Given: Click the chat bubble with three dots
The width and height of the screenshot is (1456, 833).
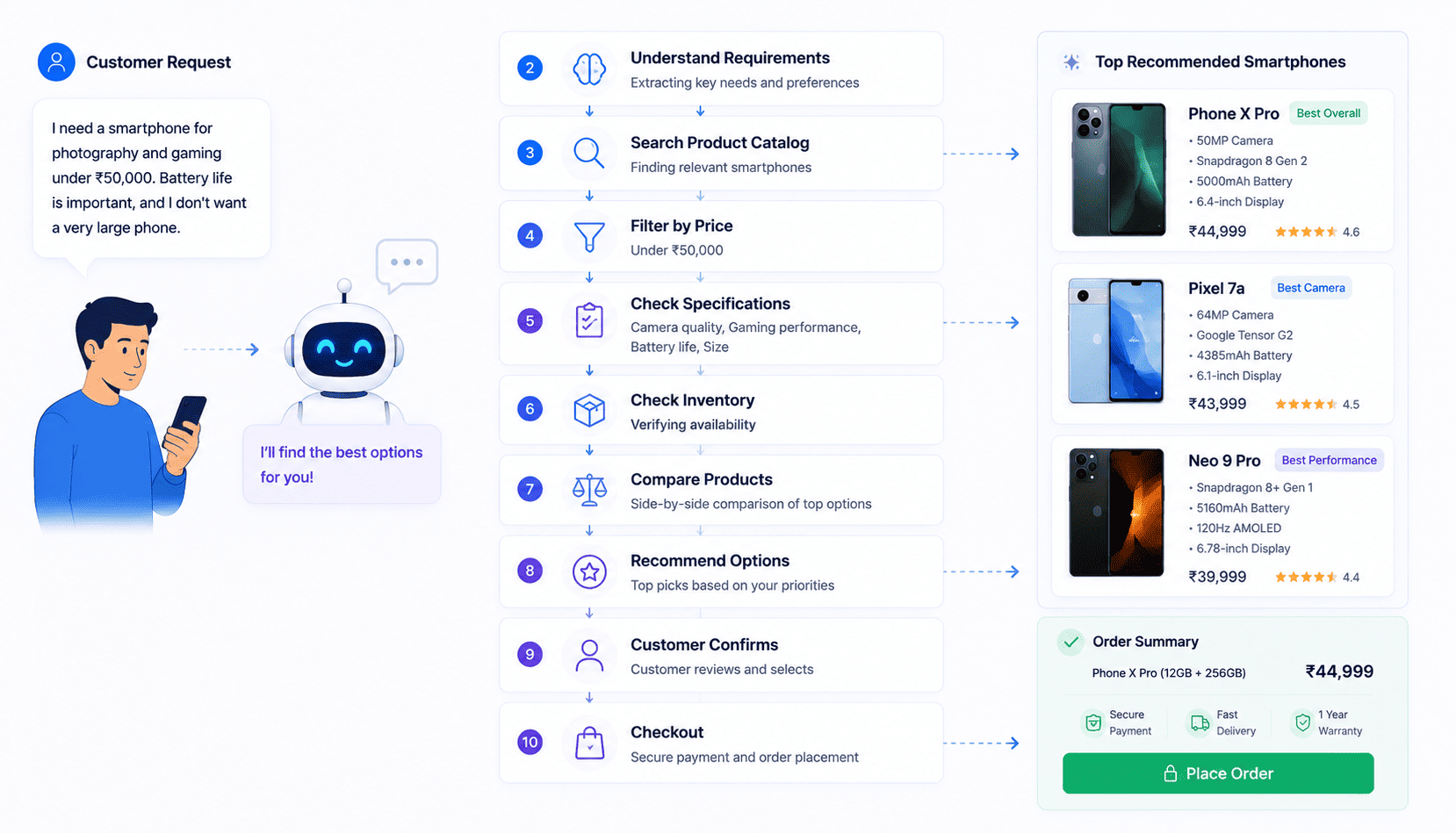Looking at the screenshot, I should [x=407, y=264].
